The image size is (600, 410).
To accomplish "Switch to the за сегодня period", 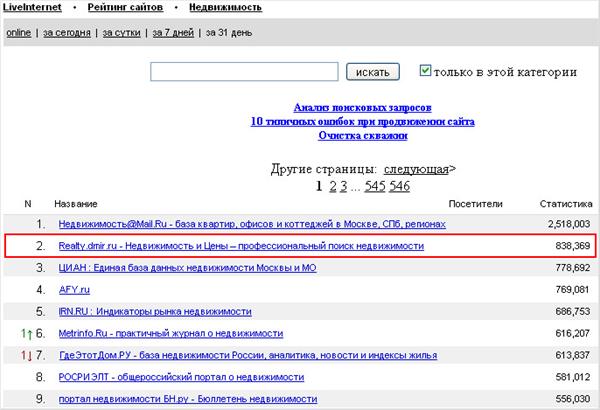I will tap(67, 33).
